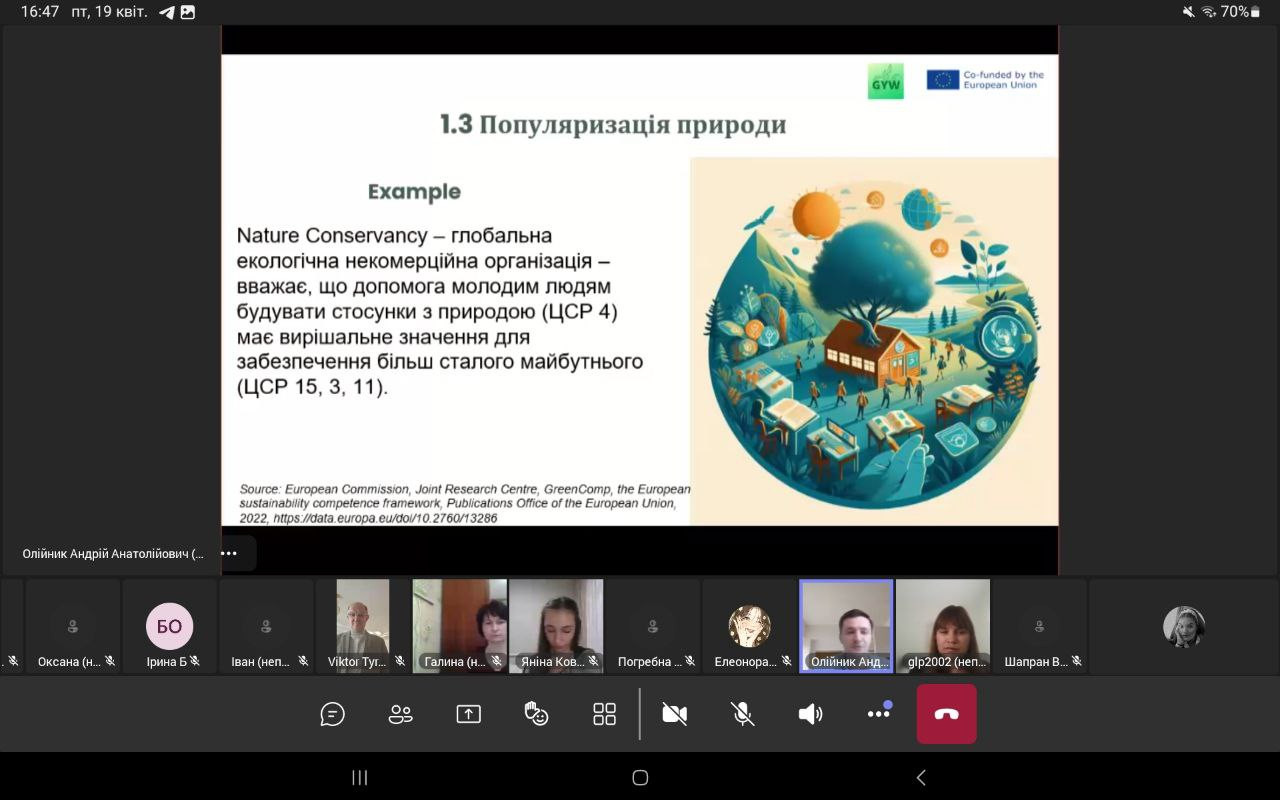Screen dimensions: 1280x800
Task: Open Android recent apps
Action: 360,777
